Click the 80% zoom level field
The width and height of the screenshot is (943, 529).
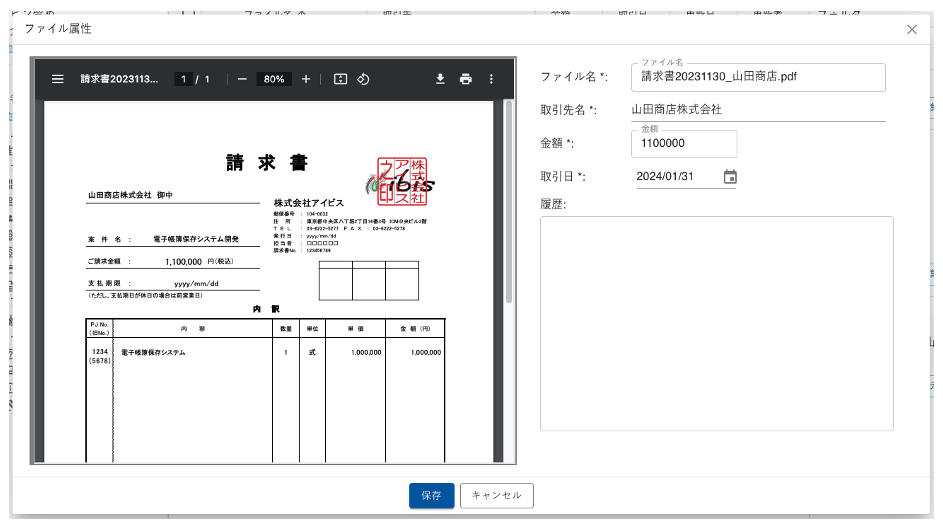tap(274, 79)
